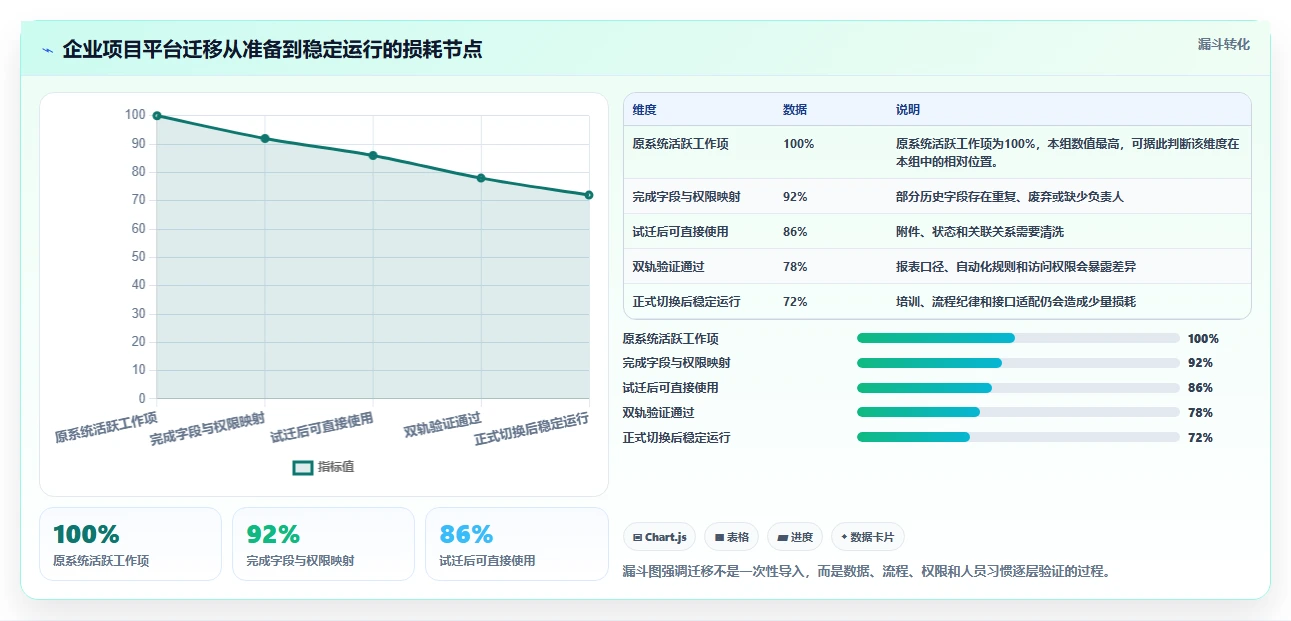Screen dimensions: 1291x621
Task: Click the 78% value in the table
Action: (795, 267)
